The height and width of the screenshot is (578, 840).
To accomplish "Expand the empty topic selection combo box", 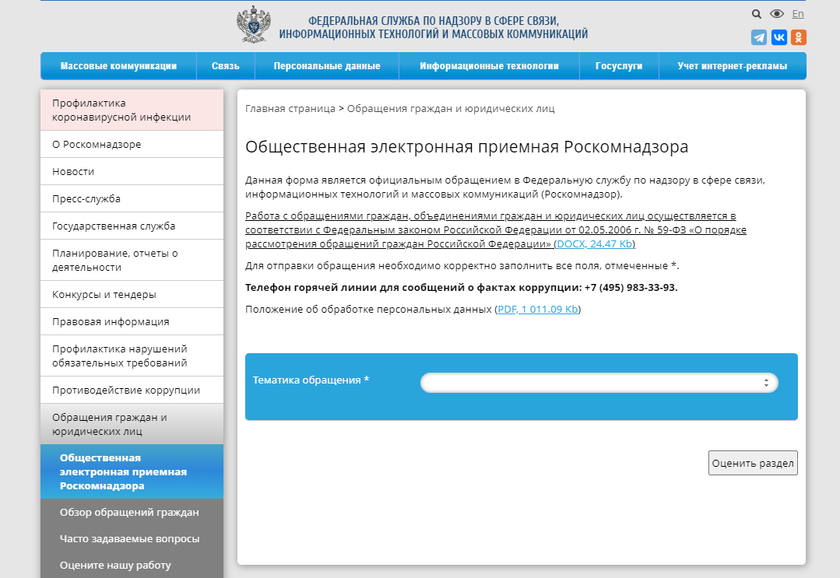I will click(598, 382).
